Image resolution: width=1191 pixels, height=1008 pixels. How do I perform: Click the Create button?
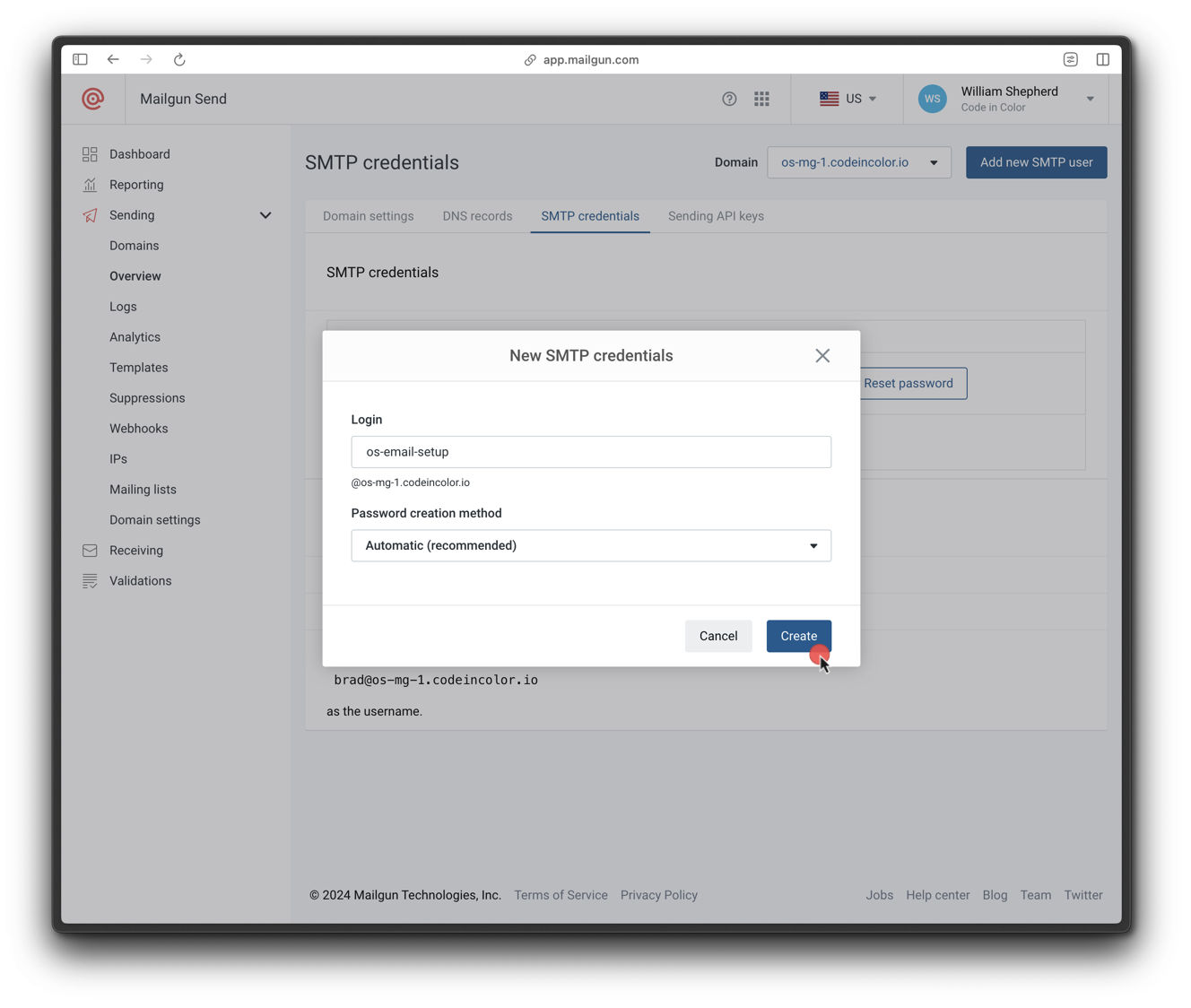click(798, 636)
